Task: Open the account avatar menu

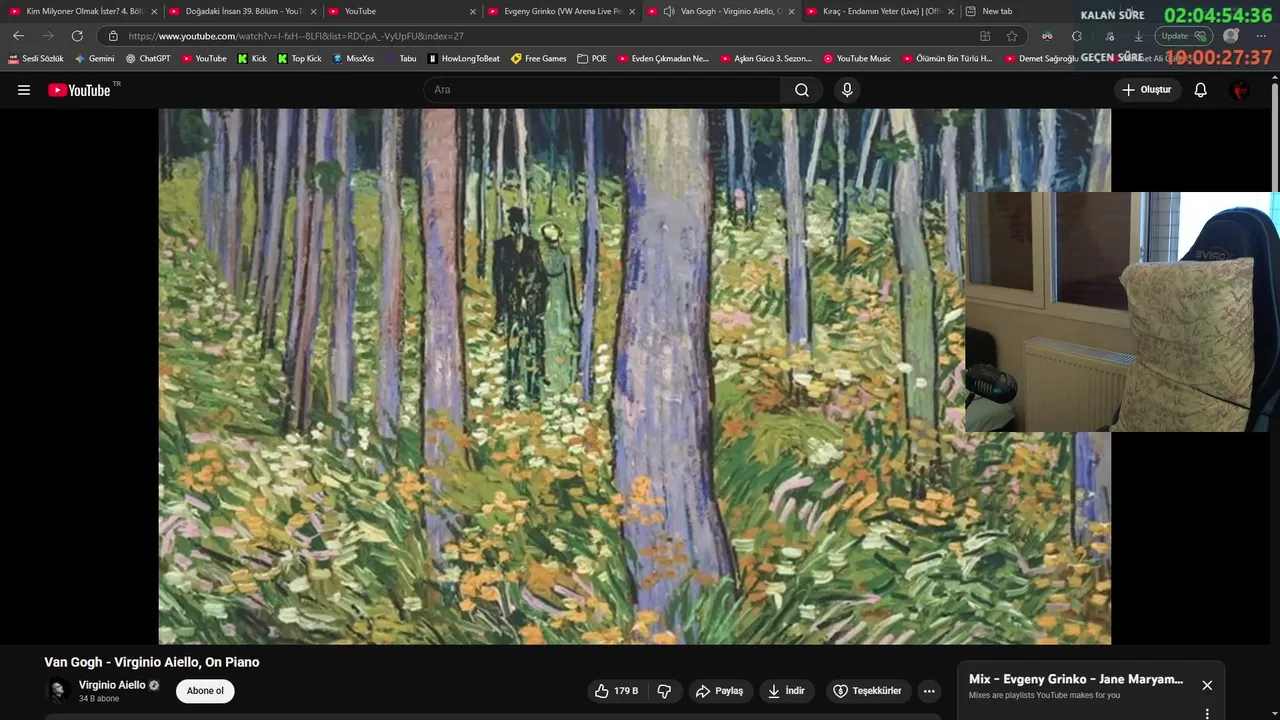Action: coord(1240,90)
